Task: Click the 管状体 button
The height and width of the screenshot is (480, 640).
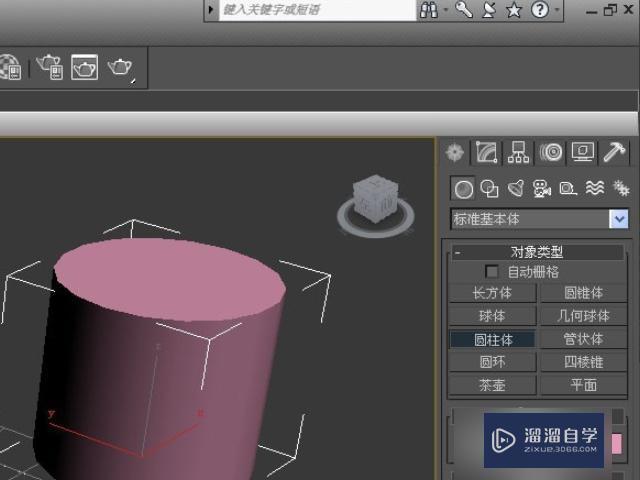Action: pos(584,339)
